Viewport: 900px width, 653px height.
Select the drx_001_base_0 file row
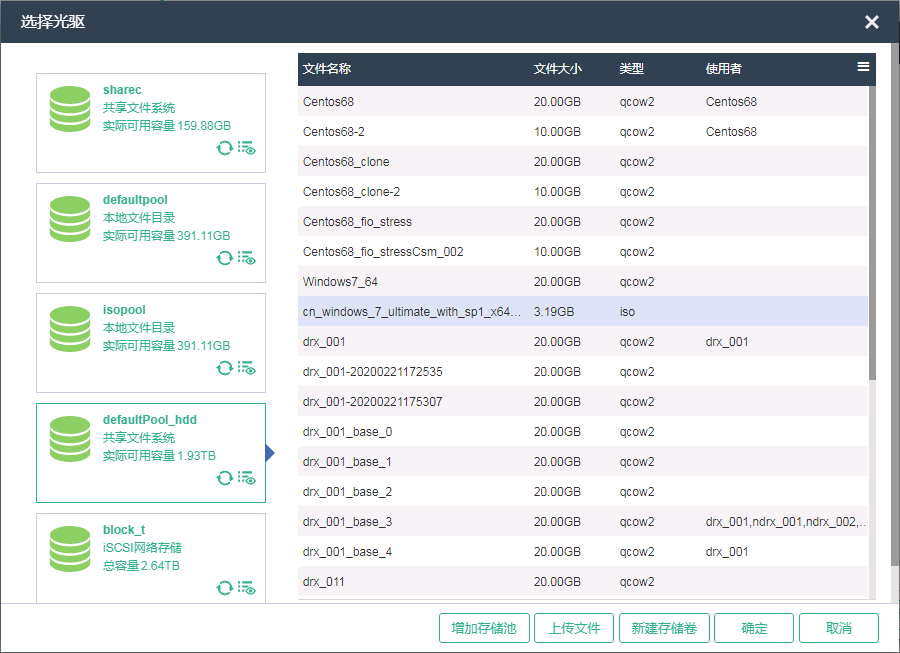583,432
